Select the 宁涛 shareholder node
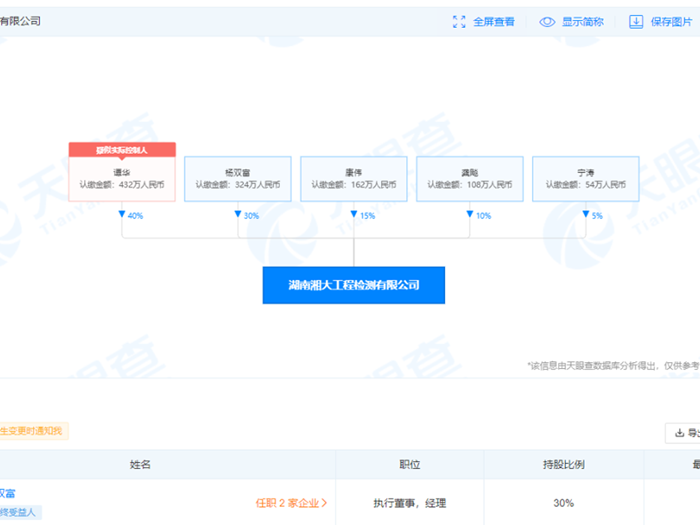Viewport: 700px width, 525px height. (x=586, y=179)
